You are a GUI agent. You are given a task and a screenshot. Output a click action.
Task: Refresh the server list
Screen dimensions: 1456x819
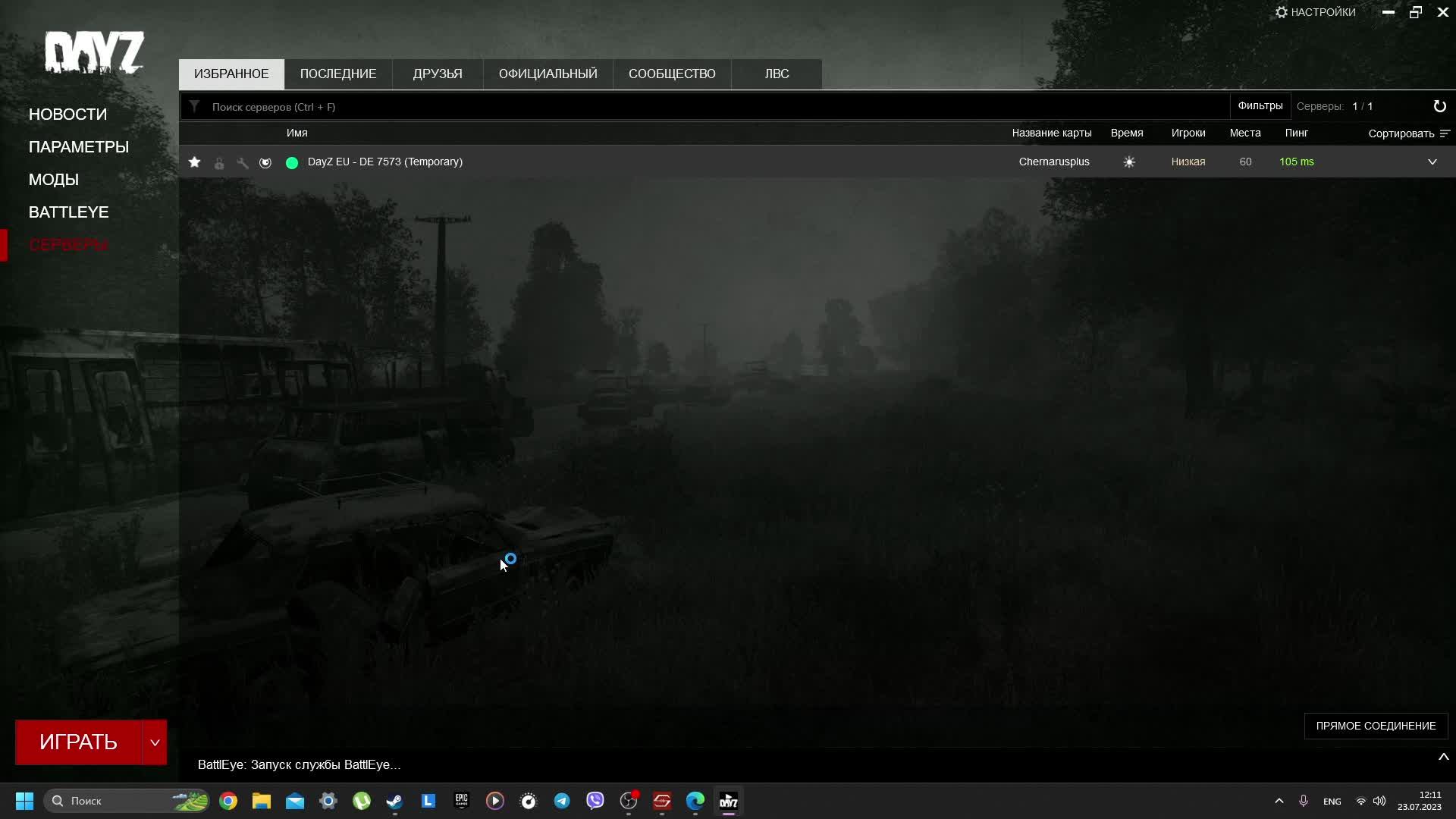pos(1440,106)
